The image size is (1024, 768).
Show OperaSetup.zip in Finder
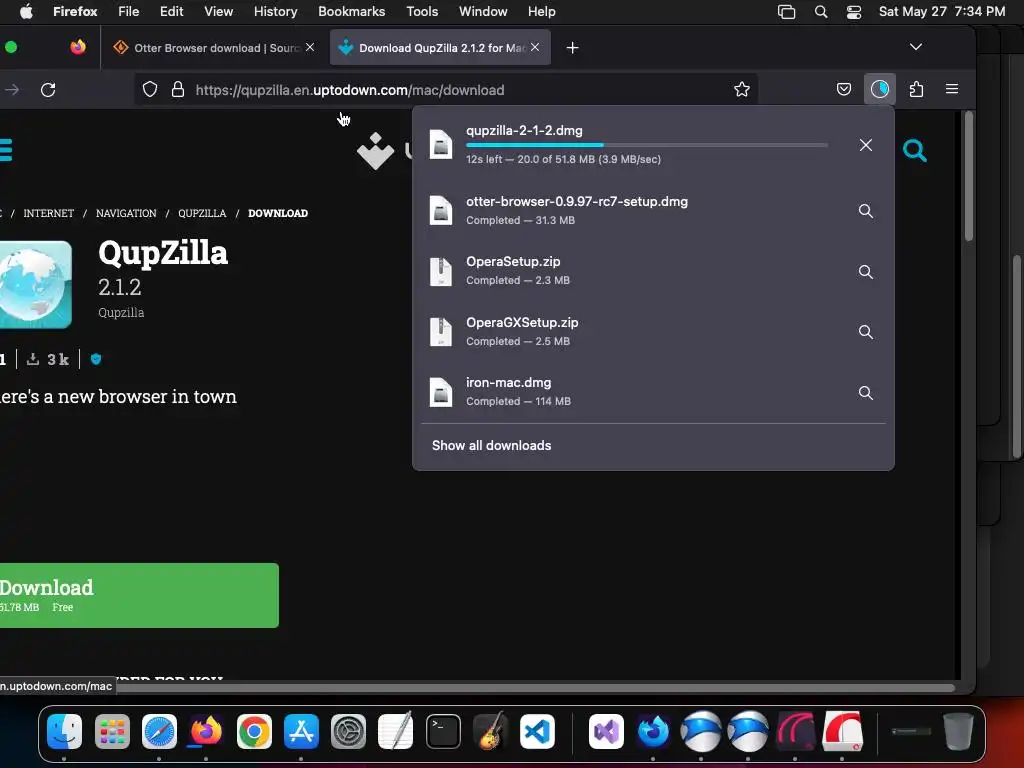pyautogui.click(x=865, y=272)
